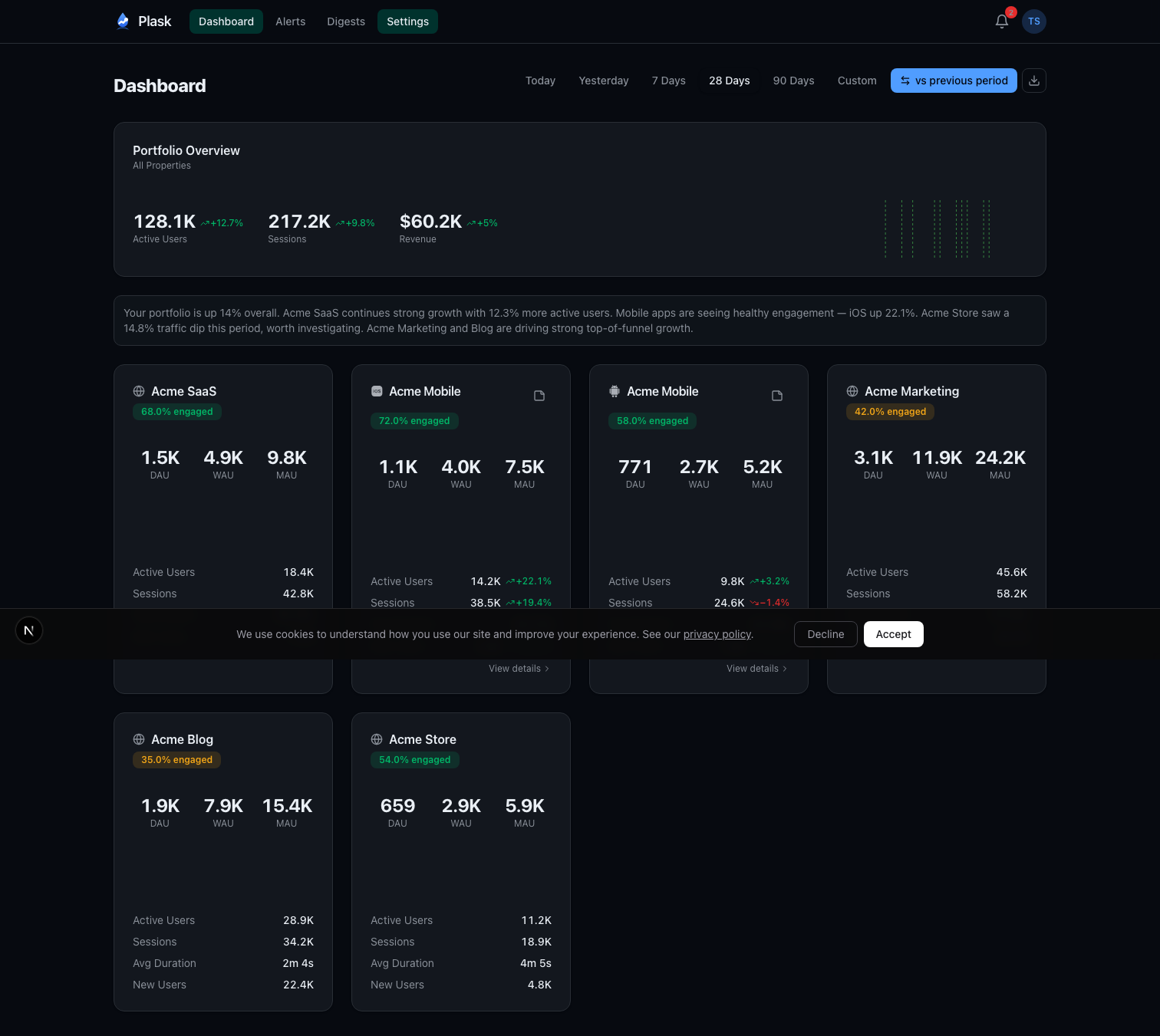The width and height of the screenshot is (1160, 1036).
Task: Click the Android robot icon on Acme Mobile
Action: [x=614, y=390]
